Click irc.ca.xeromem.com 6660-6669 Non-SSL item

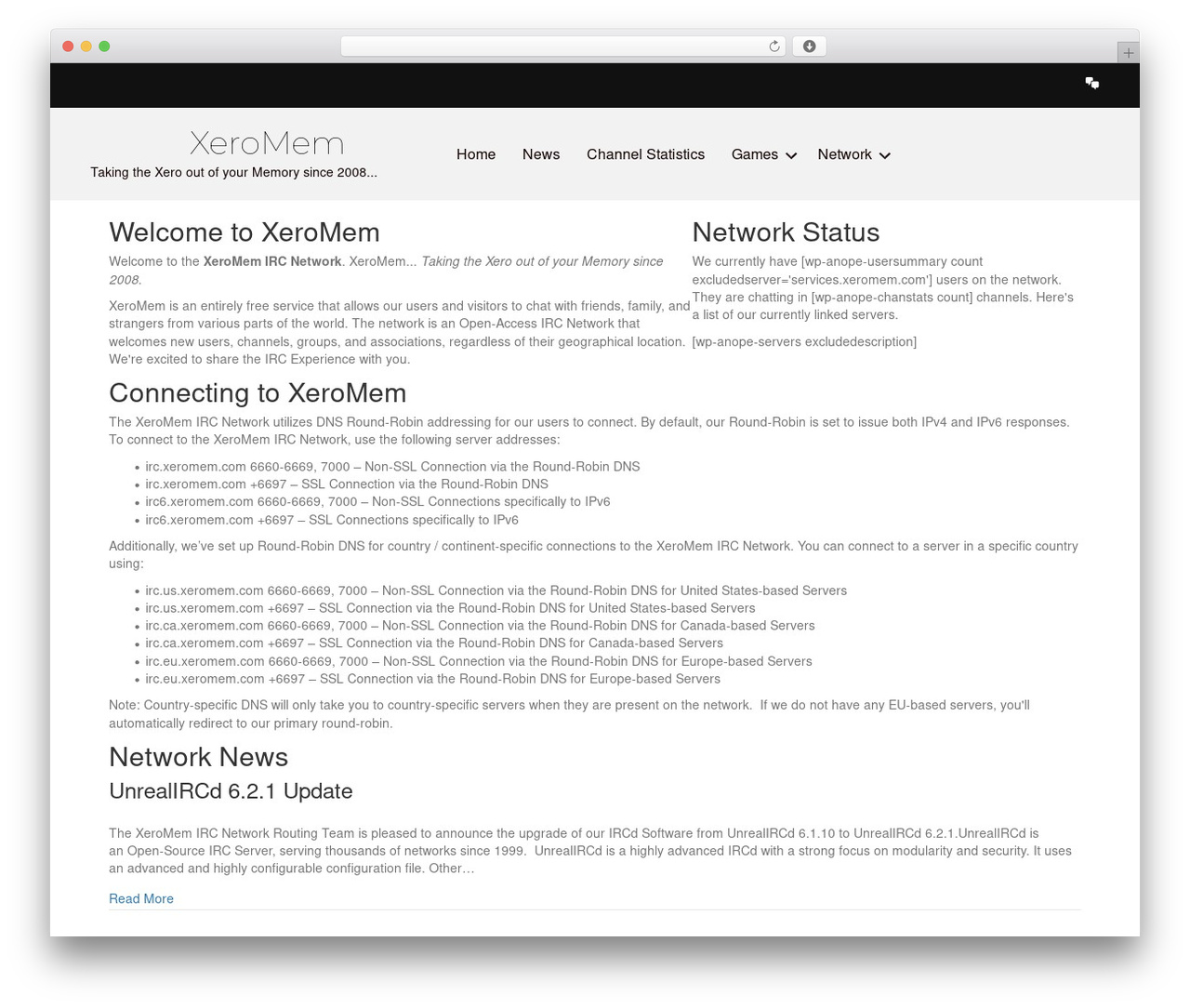pos(480,626)
